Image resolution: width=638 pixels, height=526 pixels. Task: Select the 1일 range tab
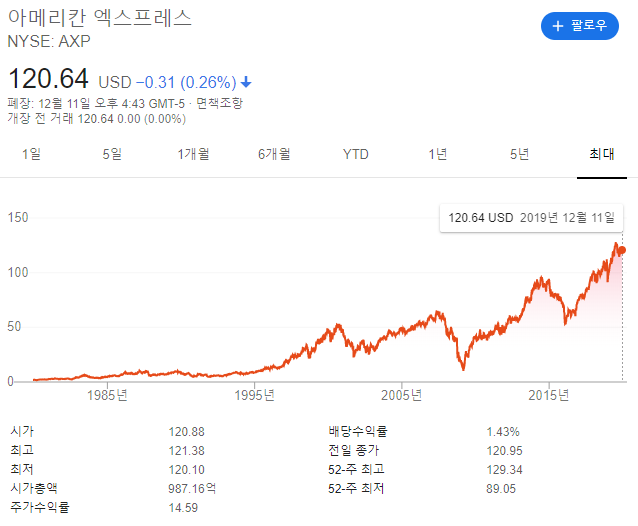(31, 154)
